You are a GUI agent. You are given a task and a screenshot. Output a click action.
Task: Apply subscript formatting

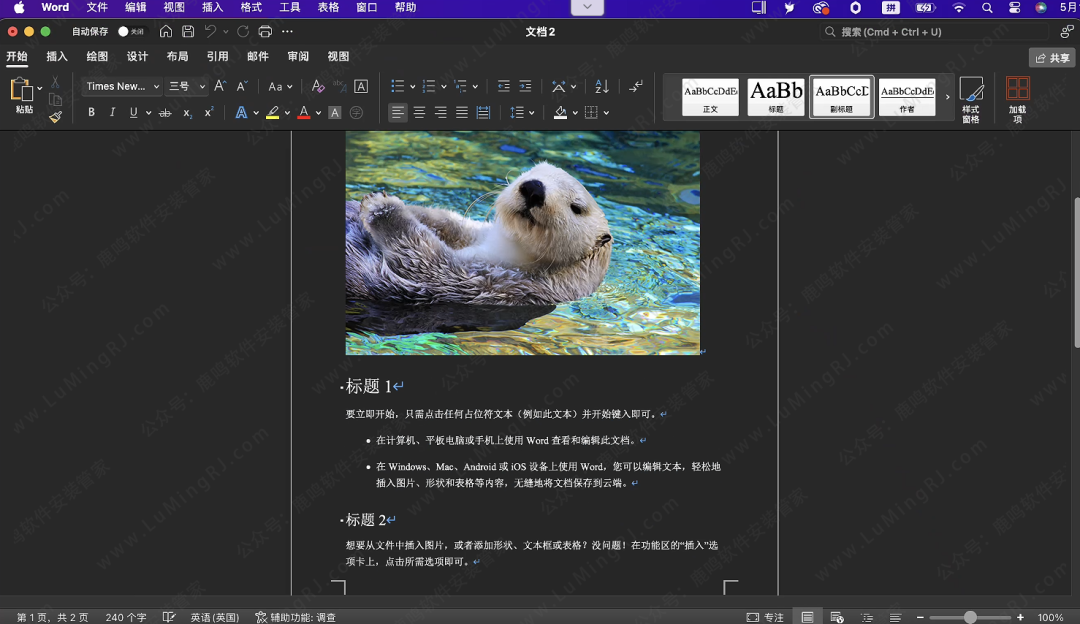tap(186, 111)
